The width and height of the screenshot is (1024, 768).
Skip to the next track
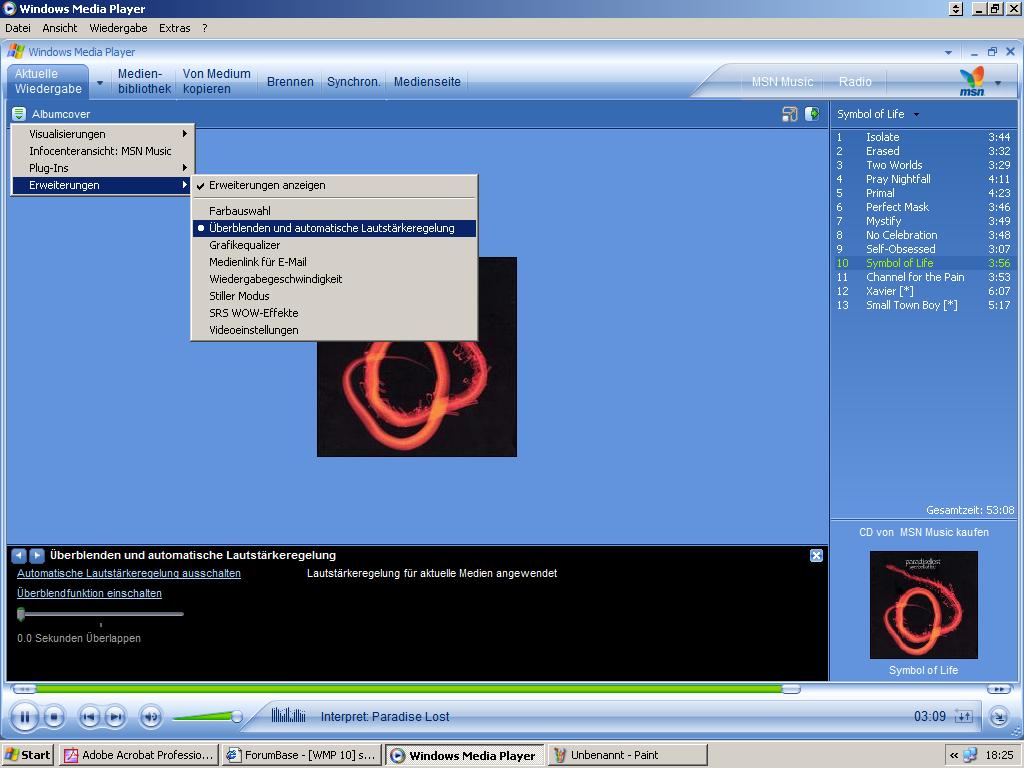point(115,717)
